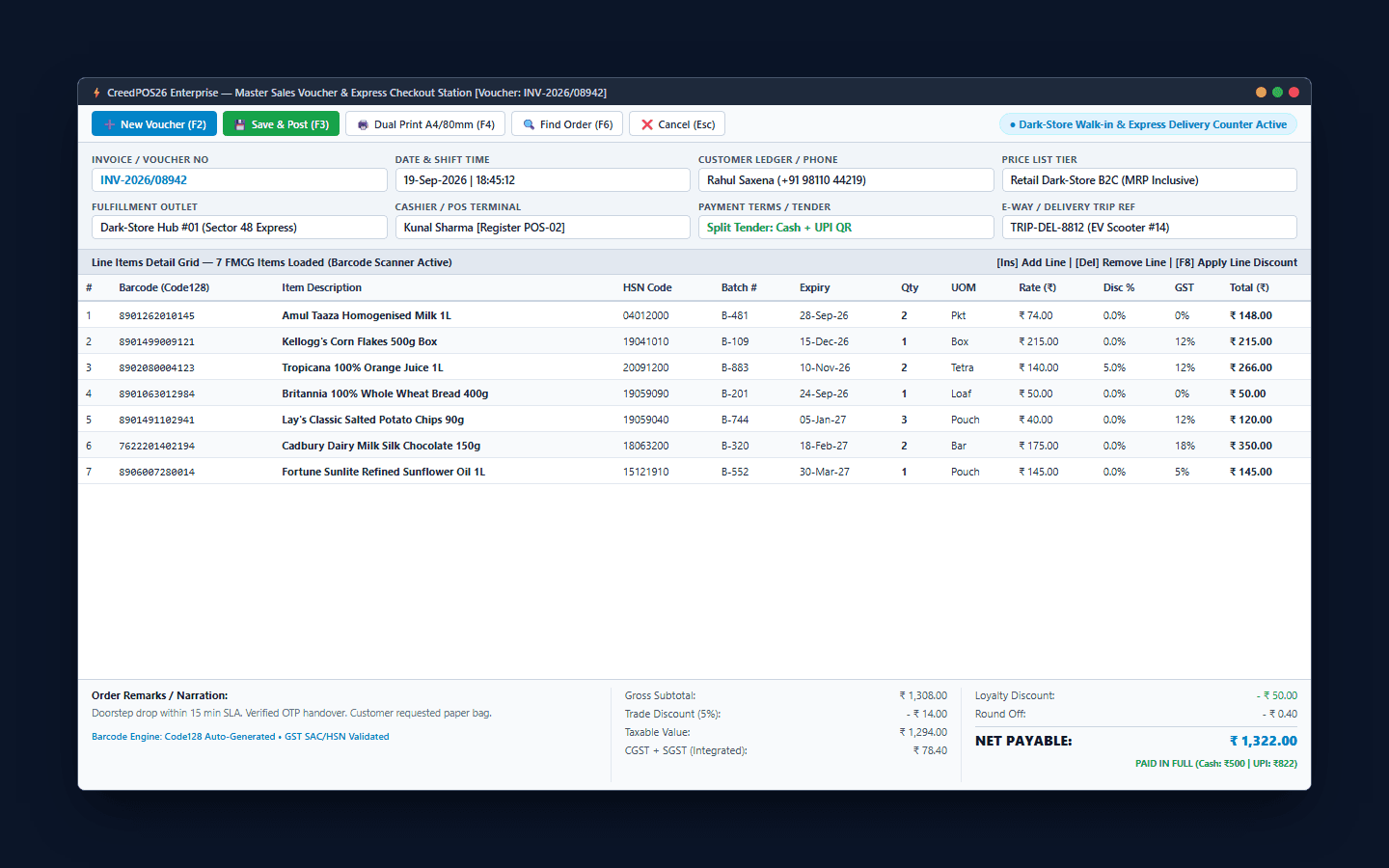Select the Cadbury Dairy Milk Silk Chocolate item
Screen dimensions: 1389x868
click(694, 446)
